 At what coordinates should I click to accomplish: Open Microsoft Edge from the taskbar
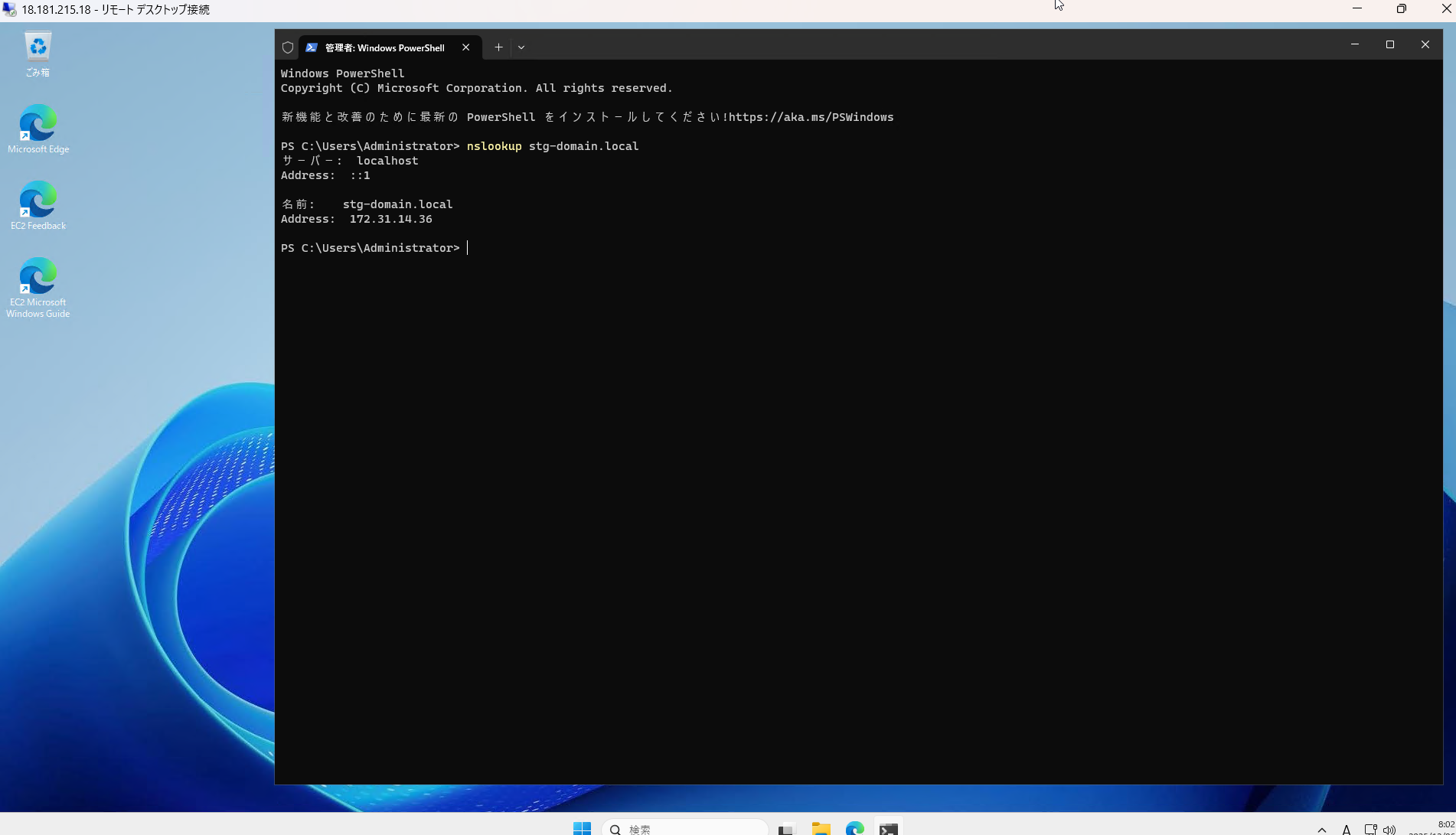click(x=854, y=829)
